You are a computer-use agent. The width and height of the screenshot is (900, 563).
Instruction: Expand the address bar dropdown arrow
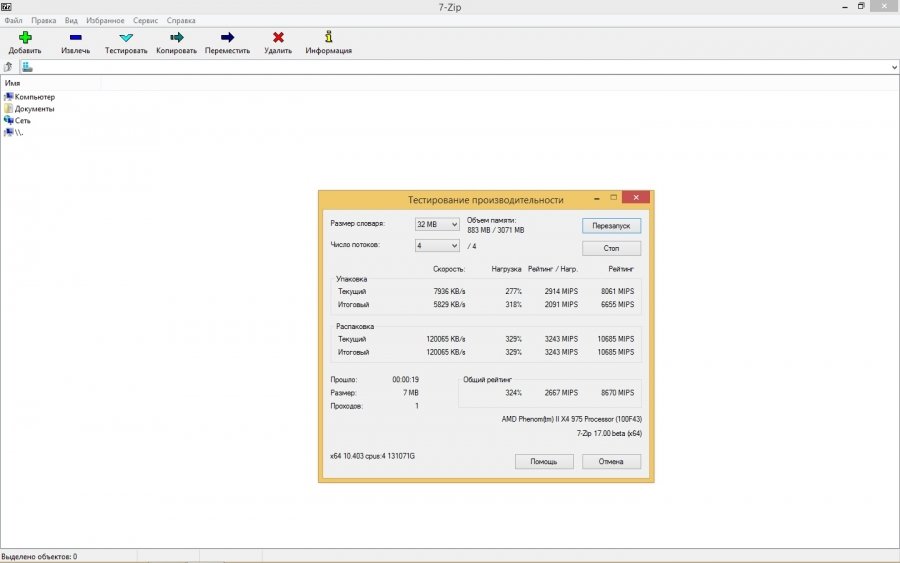pyautogui.click(x=894, y=67)
